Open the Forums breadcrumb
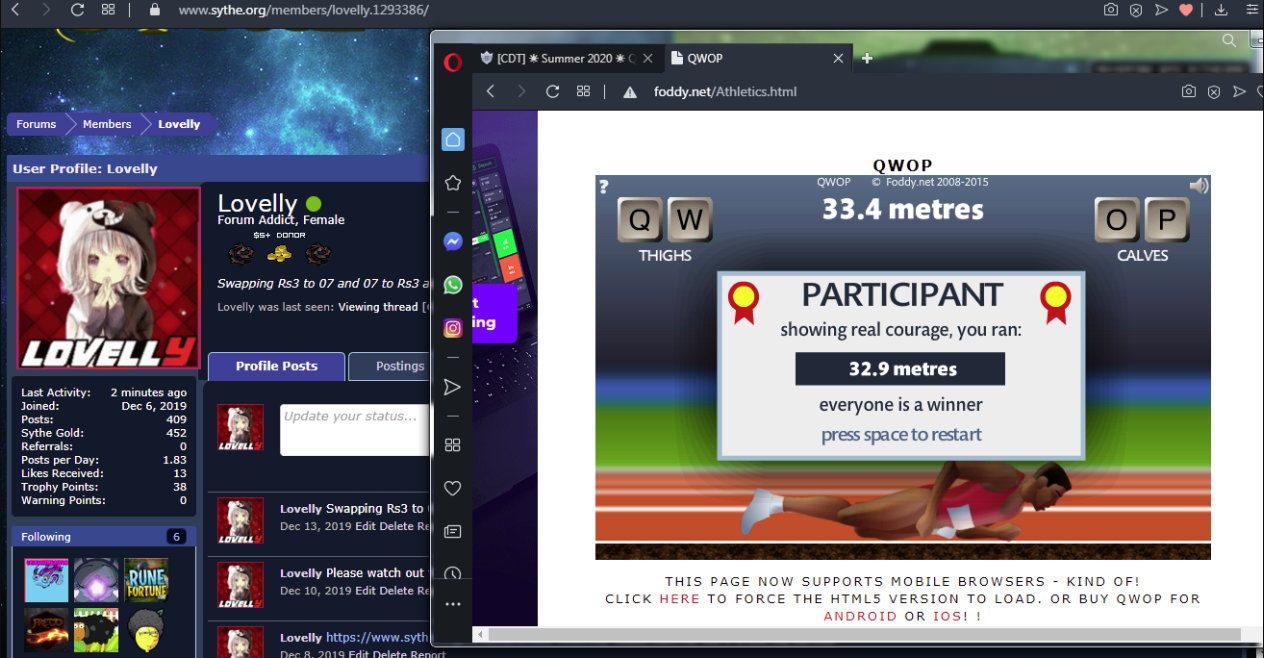 [36, 124]
